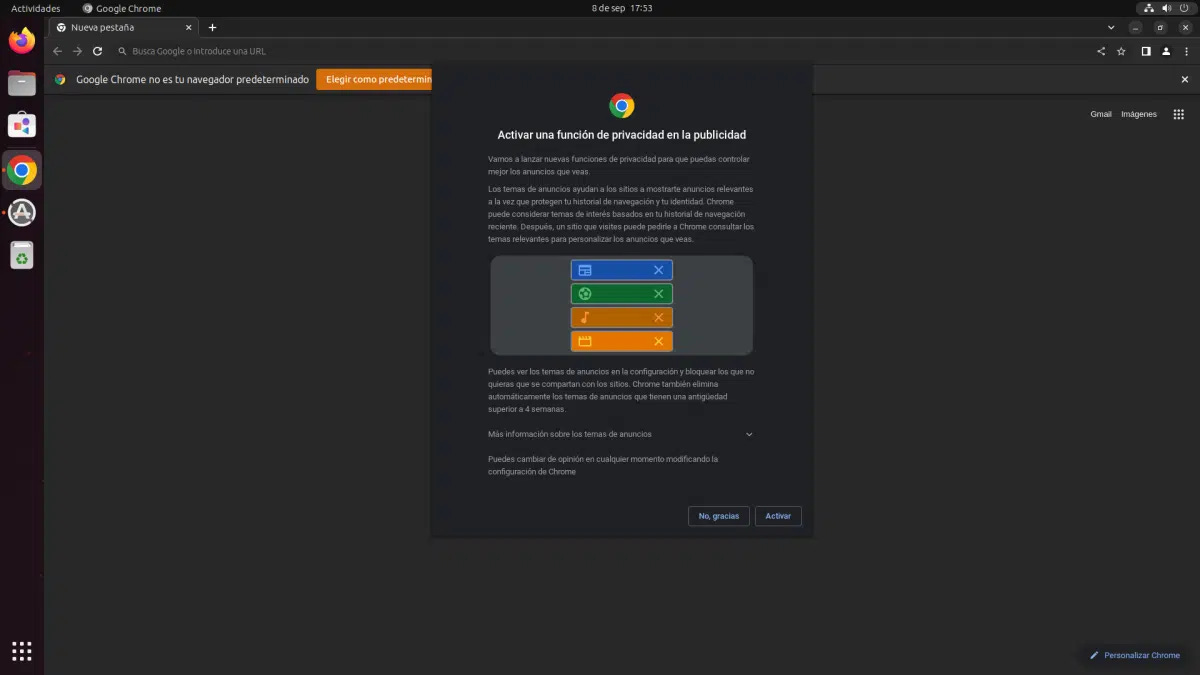Open the Chrome three-dot menu
Image resolution: width=1200 pixels, height=675 pixels.
pos(1185,51)
